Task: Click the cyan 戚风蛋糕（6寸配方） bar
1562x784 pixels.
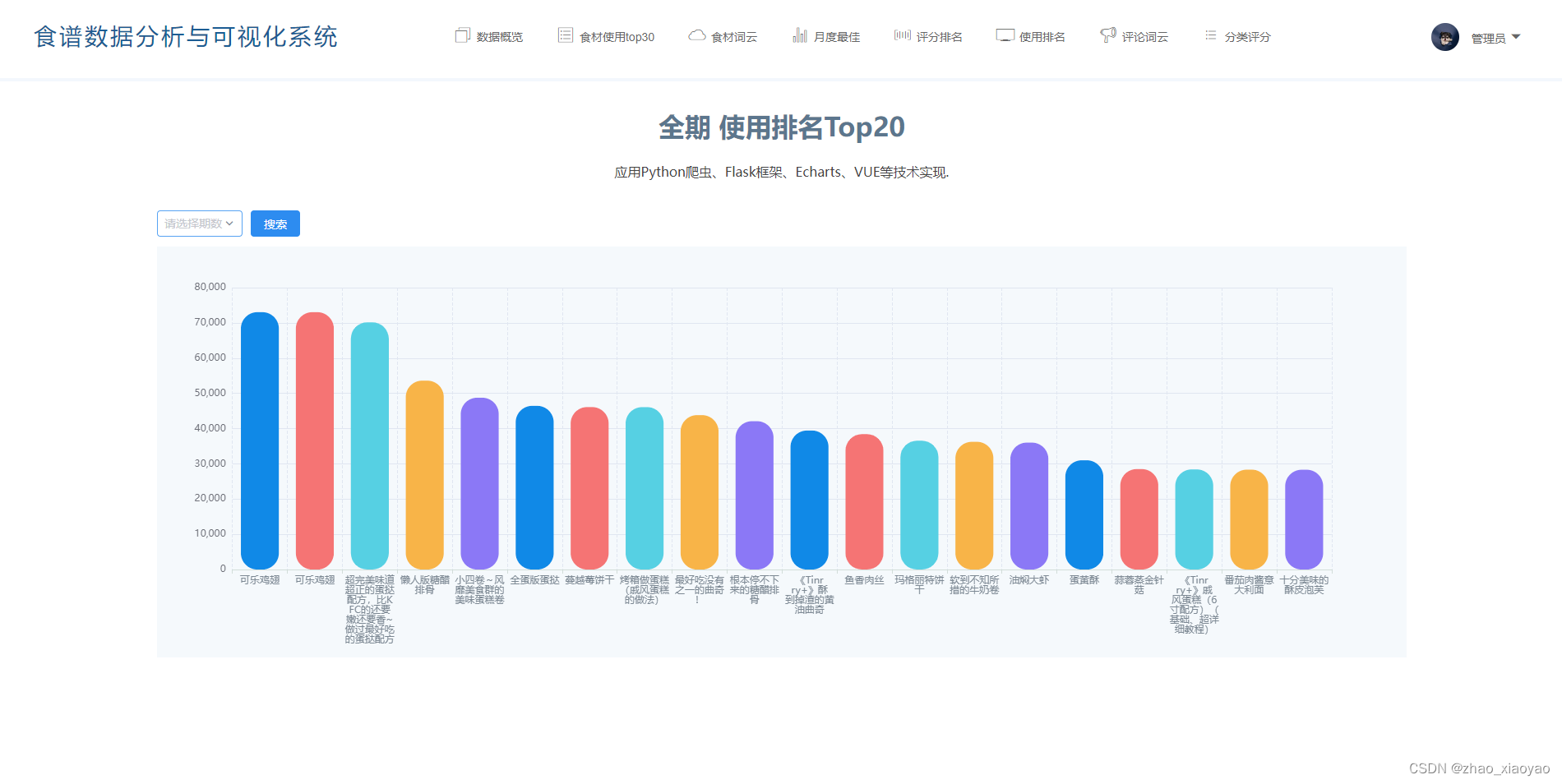Action: pos(1195,519)
